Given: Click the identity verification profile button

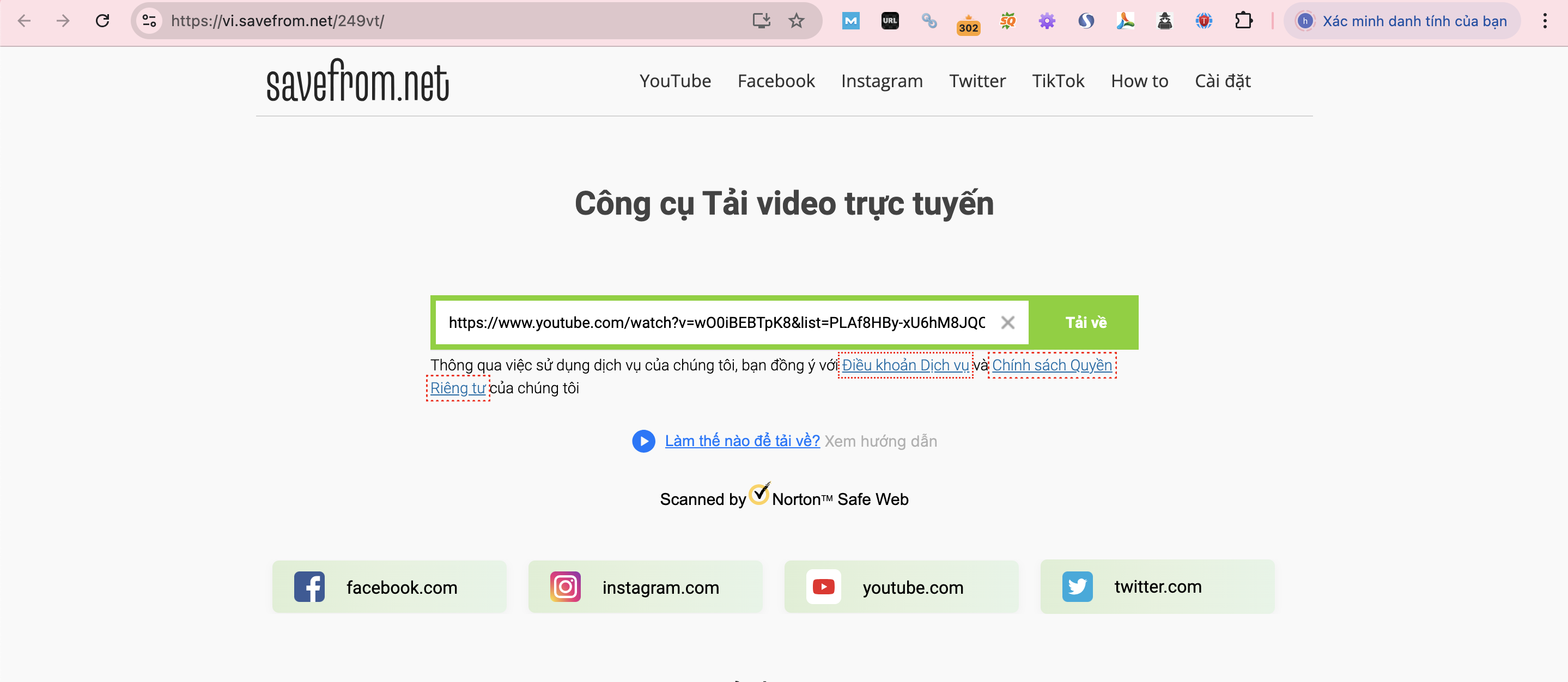Looking at the screenshot, I should point(1402,21).
